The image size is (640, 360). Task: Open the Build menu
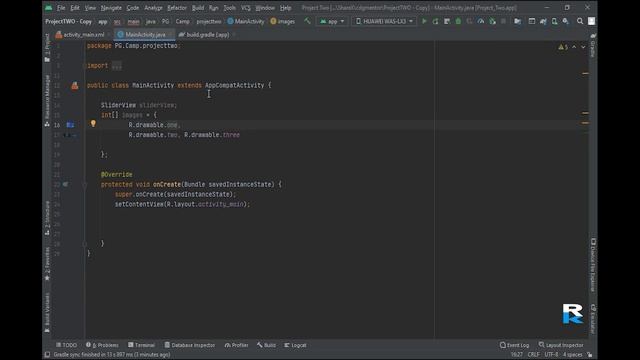coord(198,8)
